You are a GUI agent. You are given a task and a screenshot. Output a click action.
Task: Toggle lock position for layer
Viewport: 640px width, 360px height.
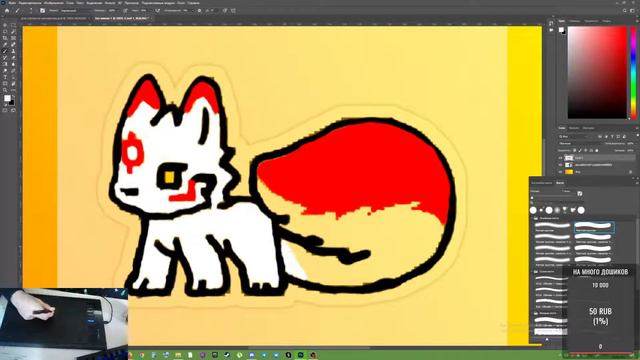point(586,150)
